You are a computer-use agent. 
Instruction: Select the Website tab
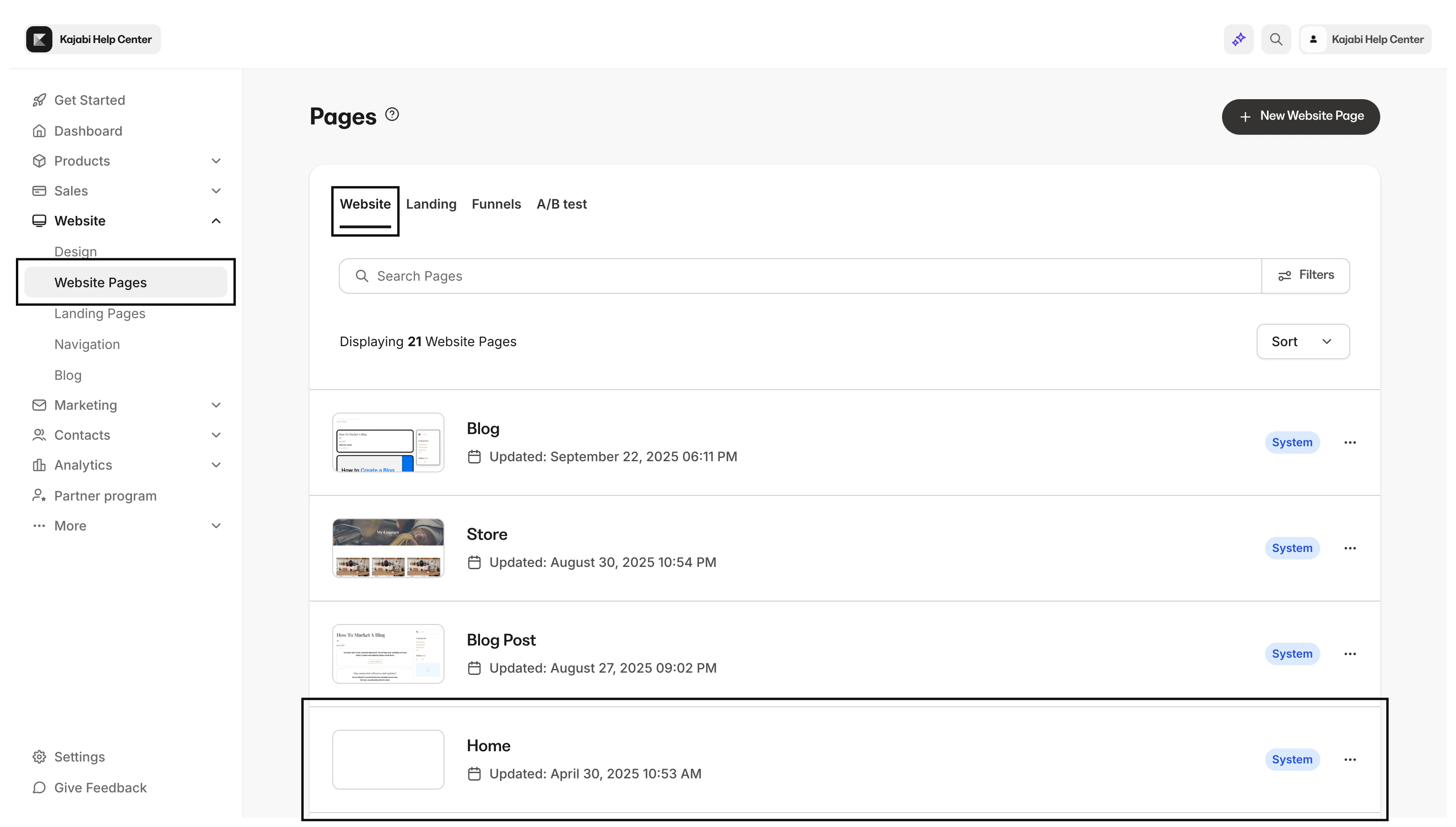[x=365, y=204]
